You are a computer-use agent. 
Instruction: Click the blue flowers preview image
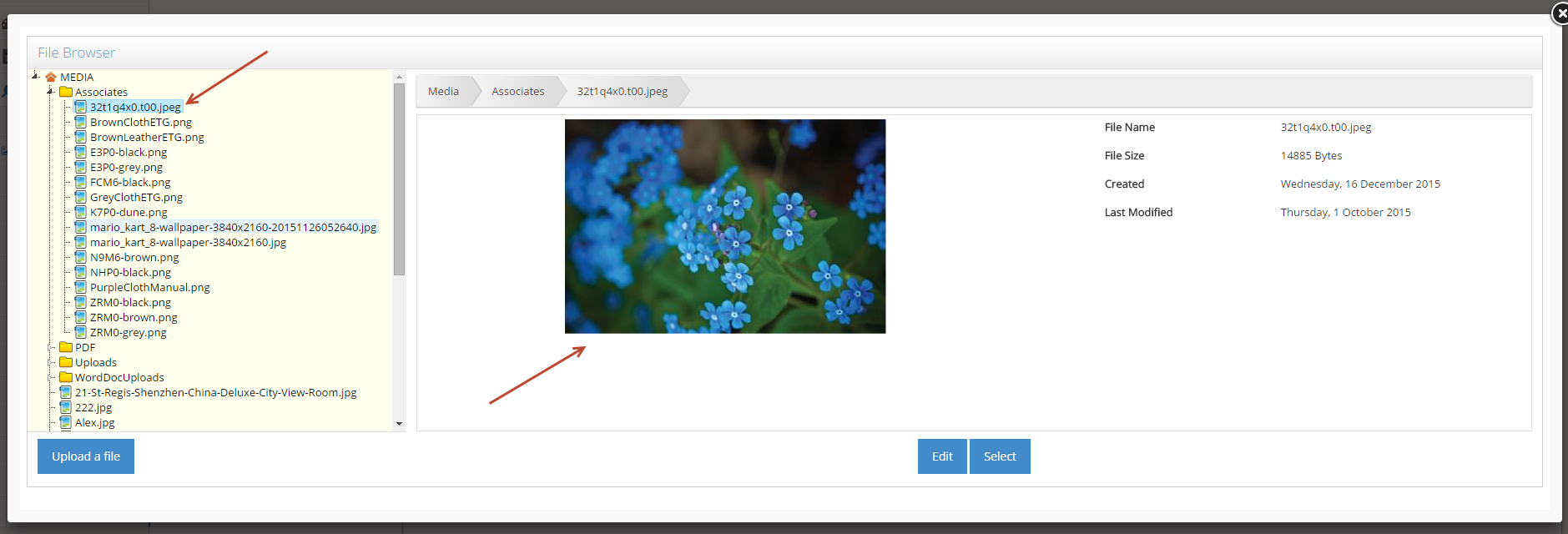point(724,226)
